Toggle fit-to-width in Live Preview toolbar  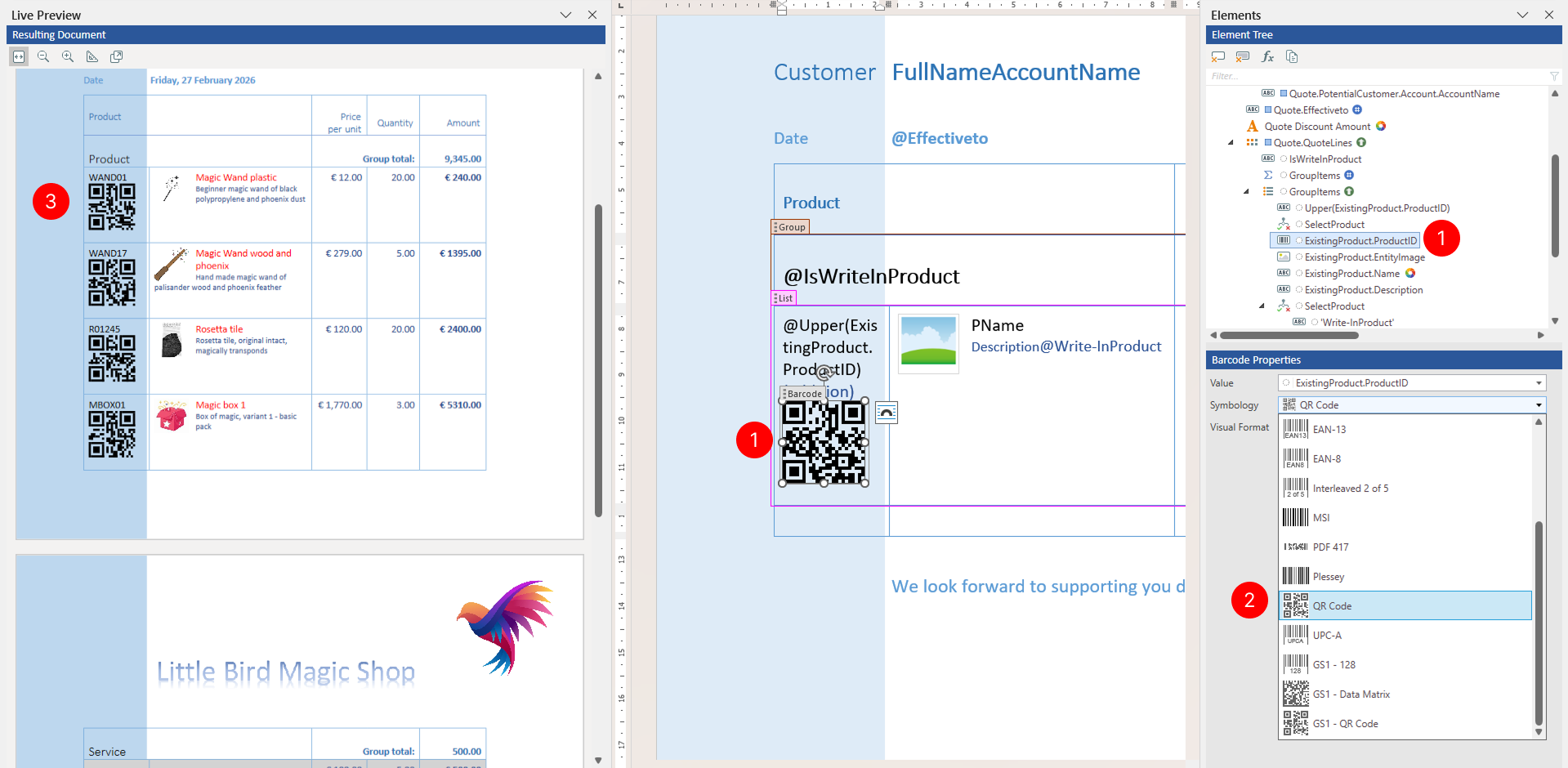pos(19,56)
